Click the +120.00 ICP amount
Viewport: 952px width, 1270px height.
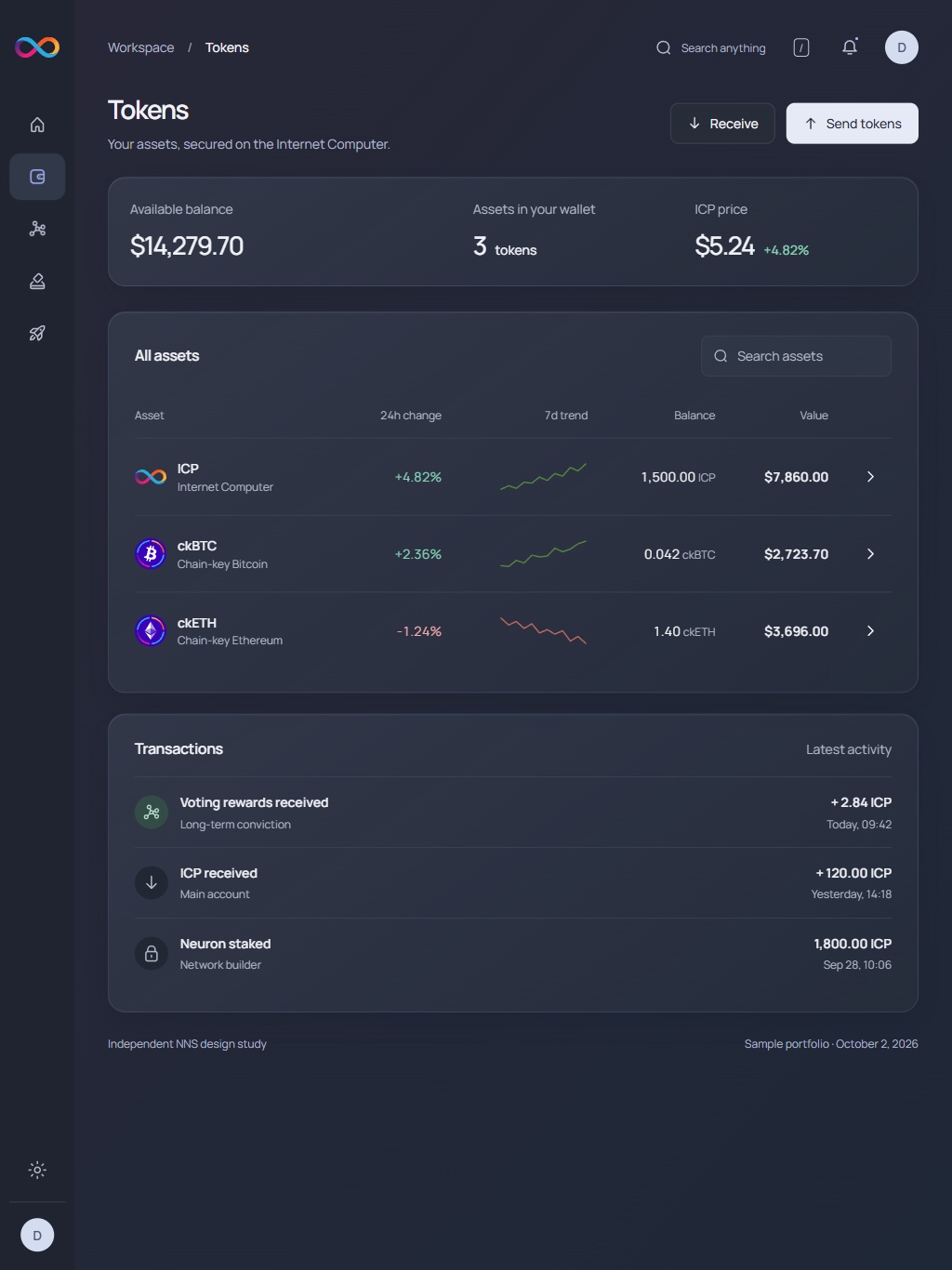coord(853,873)
